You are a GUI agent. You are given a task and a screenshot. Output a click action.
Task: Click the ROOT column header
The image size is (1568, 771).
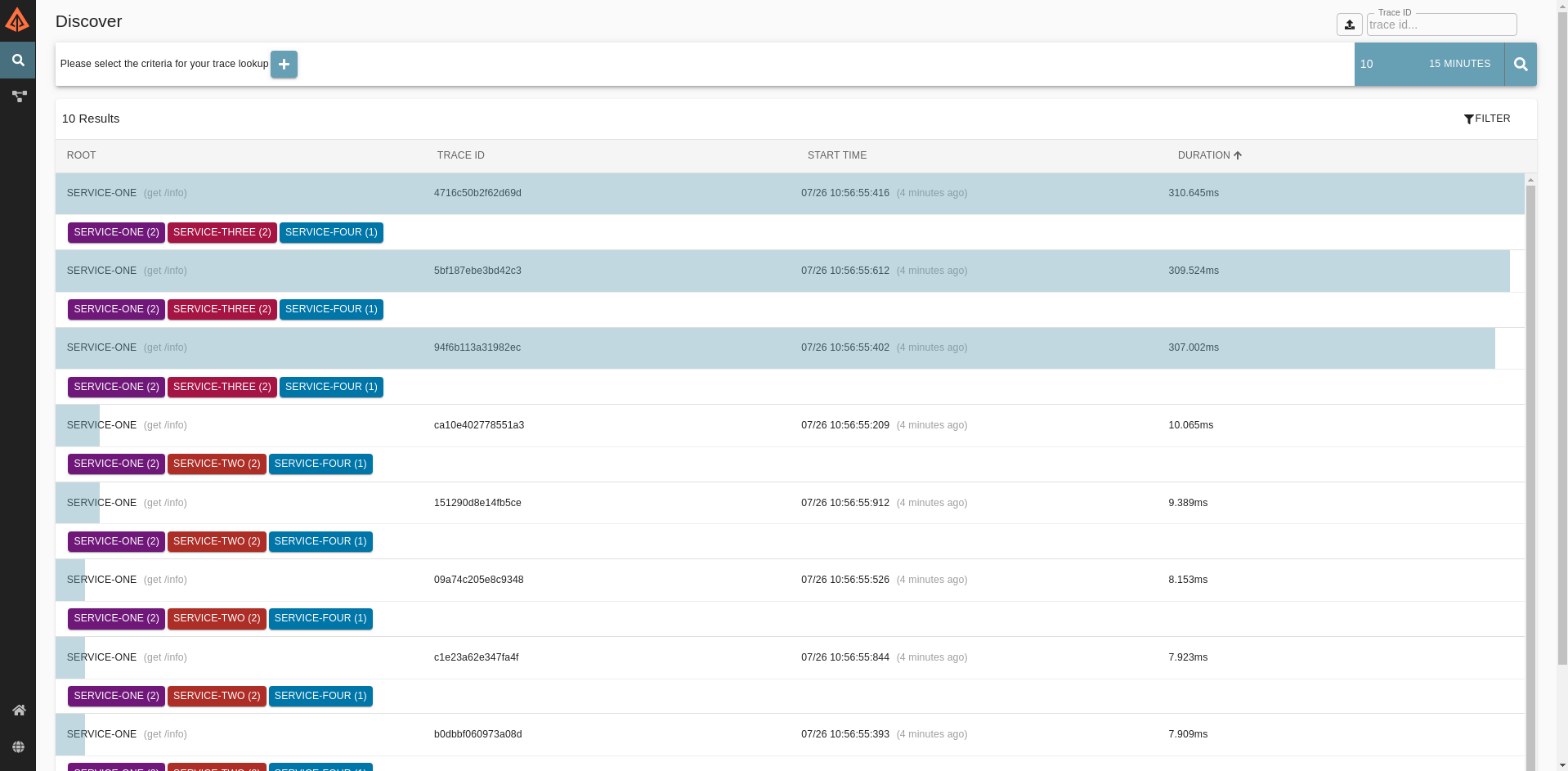(x=81, y=155)
